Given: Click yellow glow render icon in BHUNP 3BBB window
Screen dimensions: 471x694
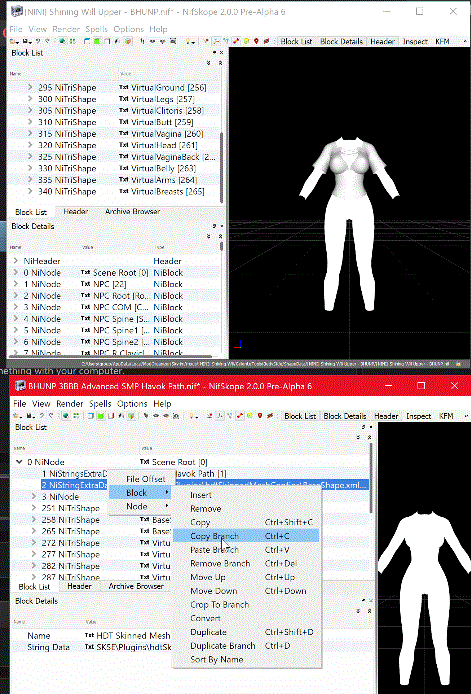Looking at the screenshot, I should point(250,416).
